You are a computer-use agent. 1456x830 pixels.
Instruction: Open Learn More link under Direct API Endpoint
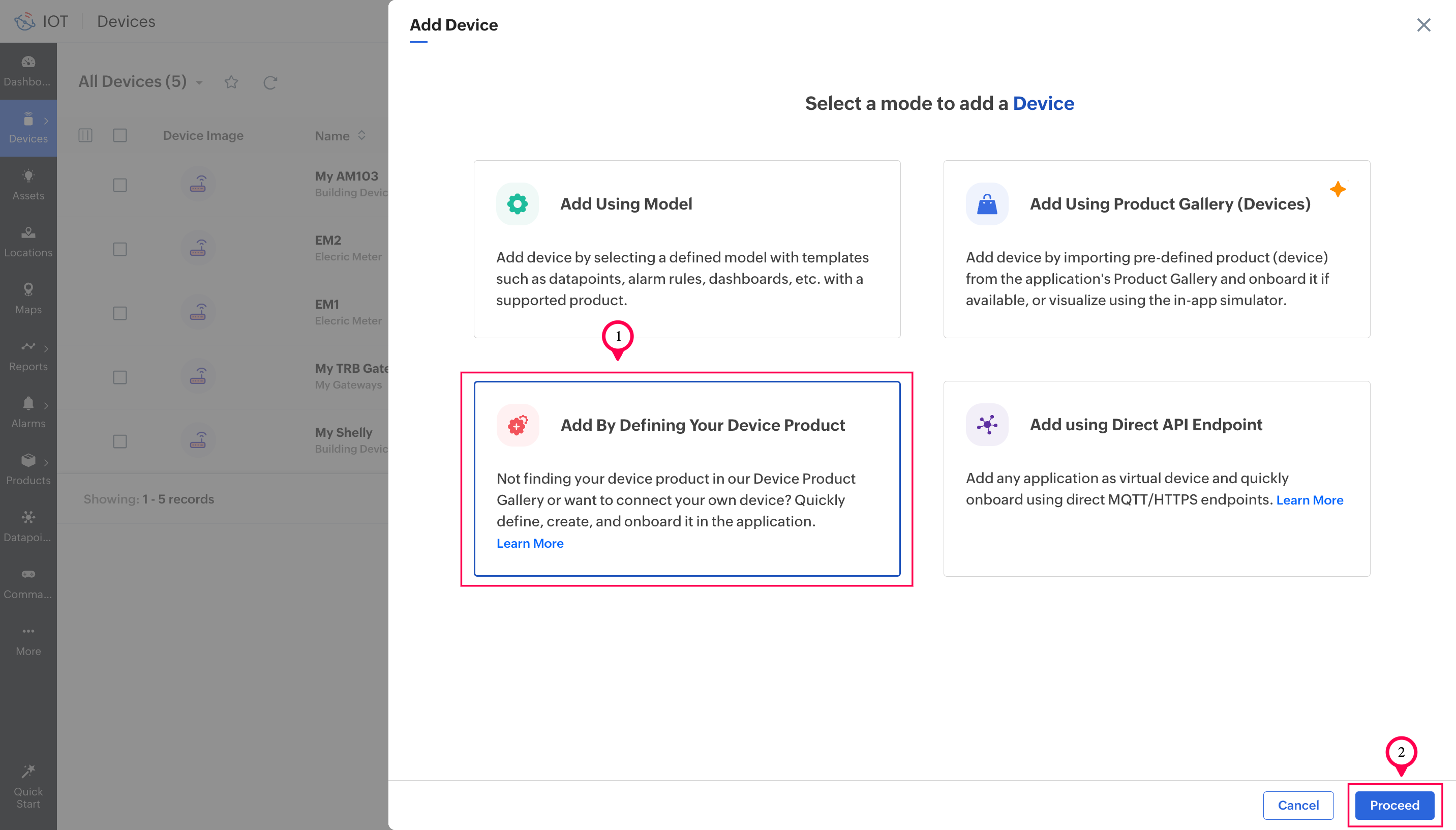click(x=1309, y=500)
